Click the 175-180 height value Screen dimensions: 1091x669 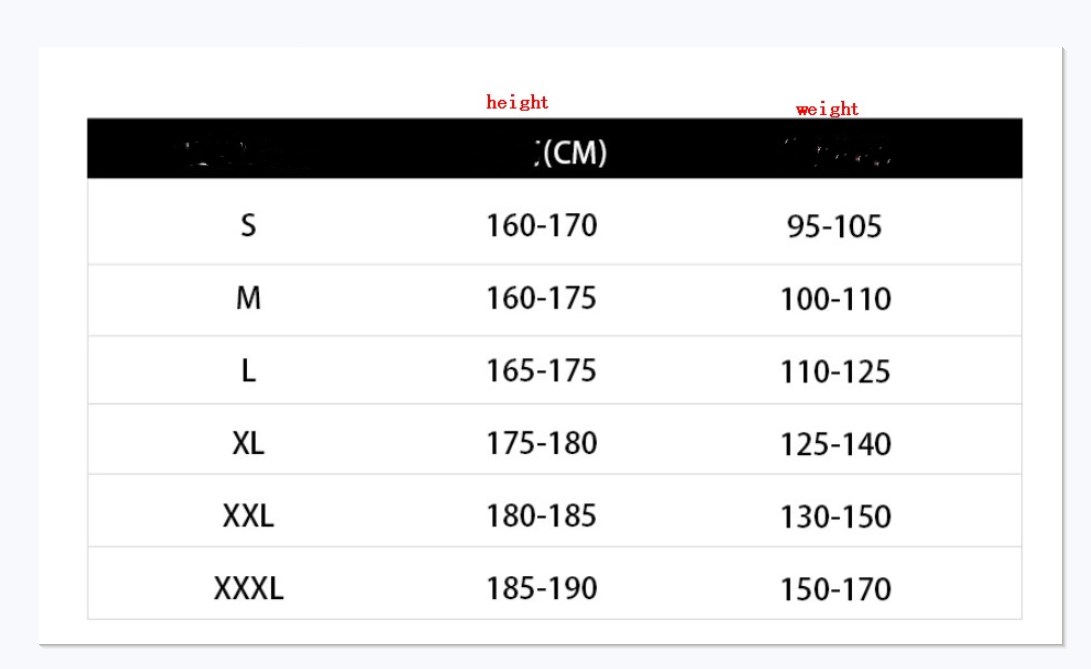(x=541, y=443)
